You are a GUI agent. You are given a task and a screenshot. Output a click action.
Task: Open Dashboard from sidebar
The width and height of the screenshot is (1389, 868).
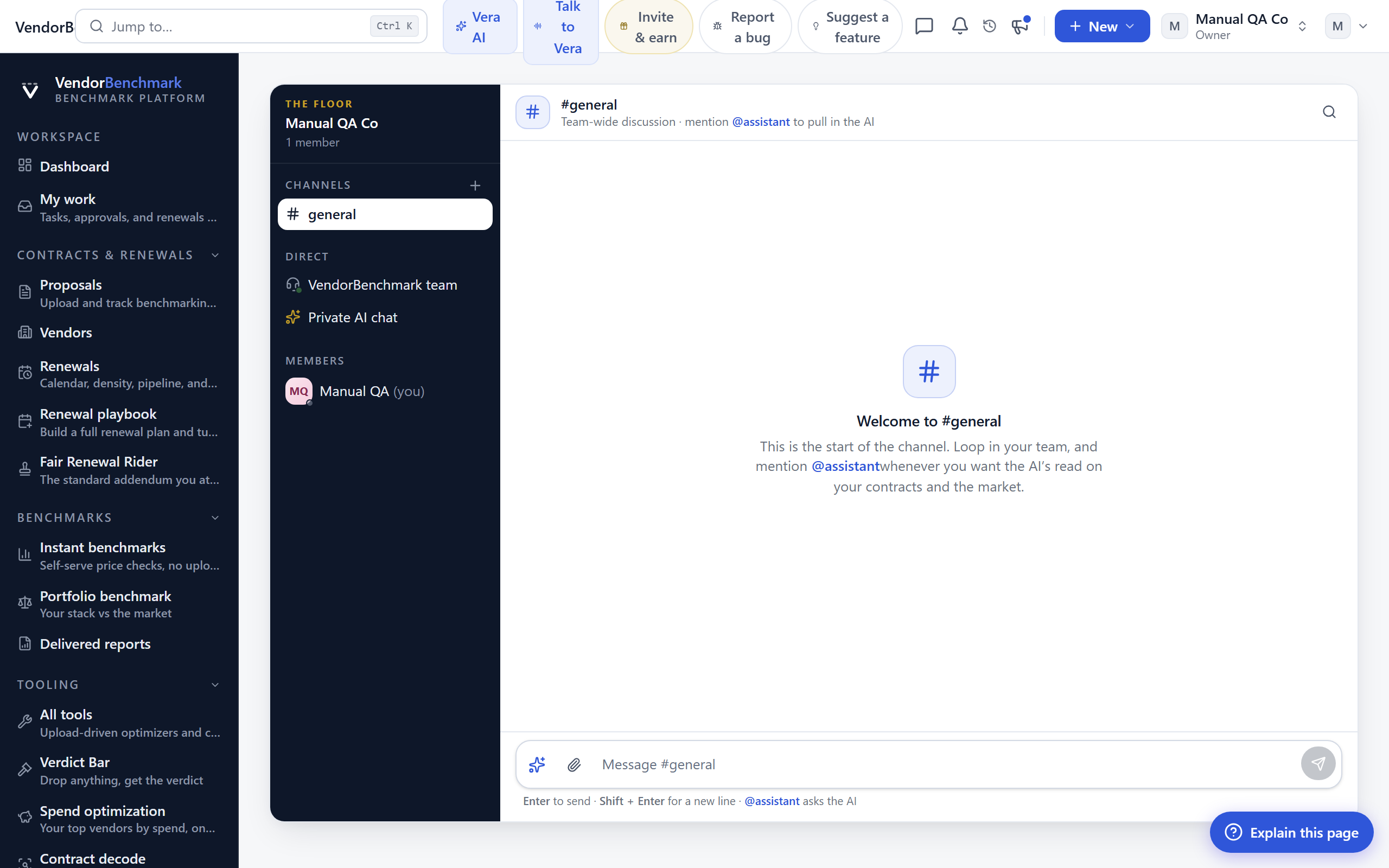click(119, 167)
